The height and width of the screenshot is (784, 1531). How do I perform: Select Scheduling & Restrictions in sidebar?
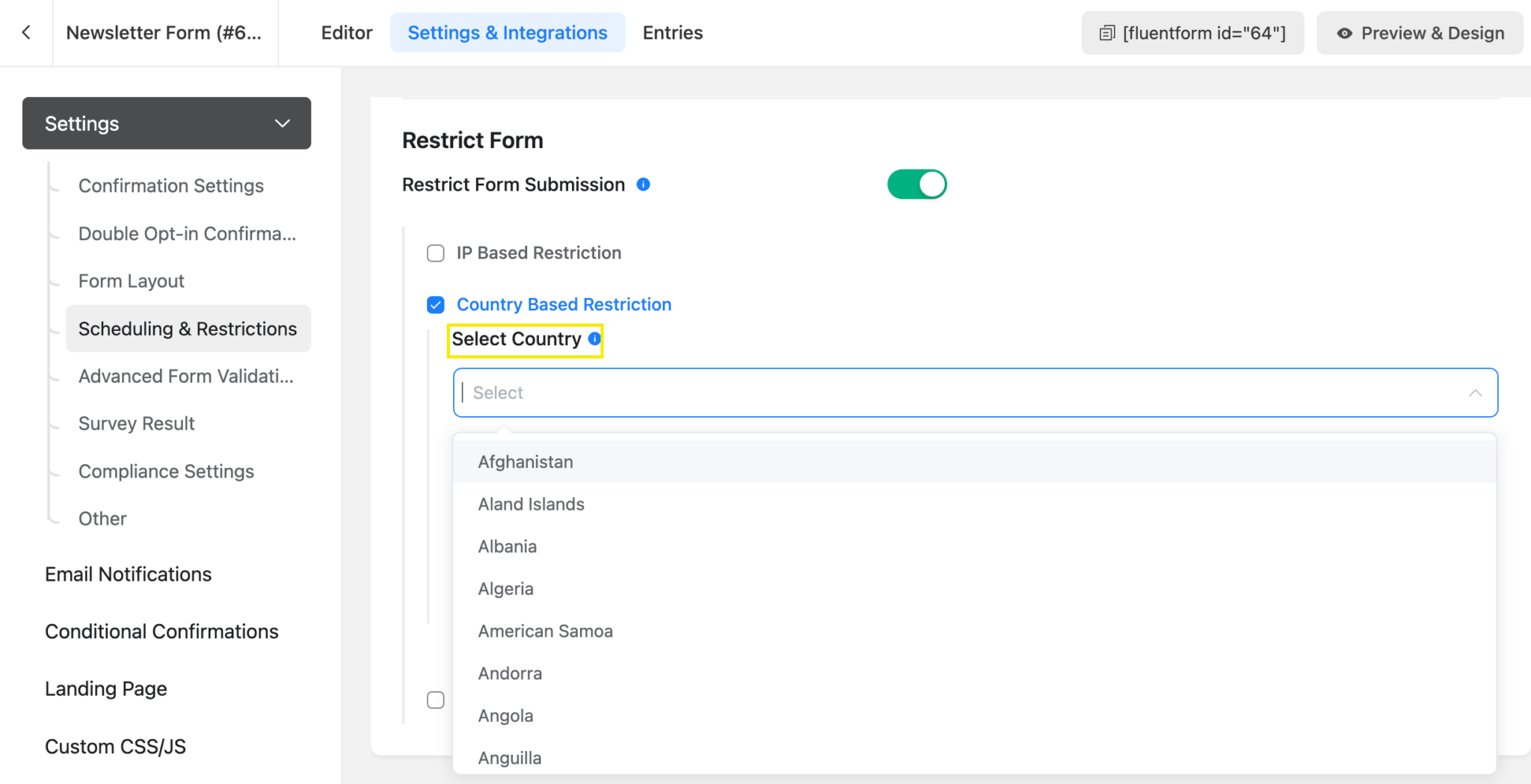[x=187, y=328]
